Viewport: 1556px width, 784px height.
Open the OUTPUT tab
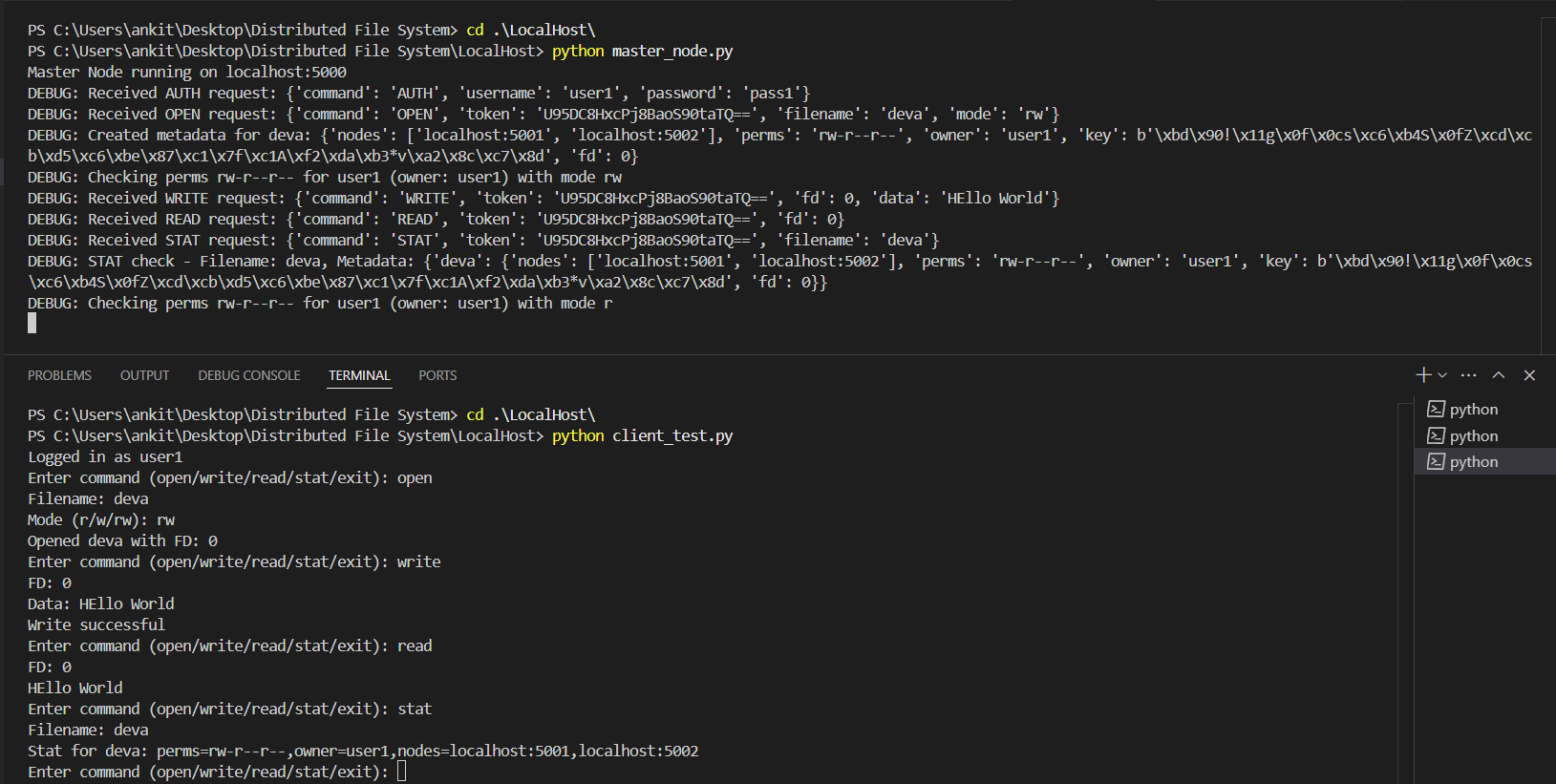click(144, 375)
